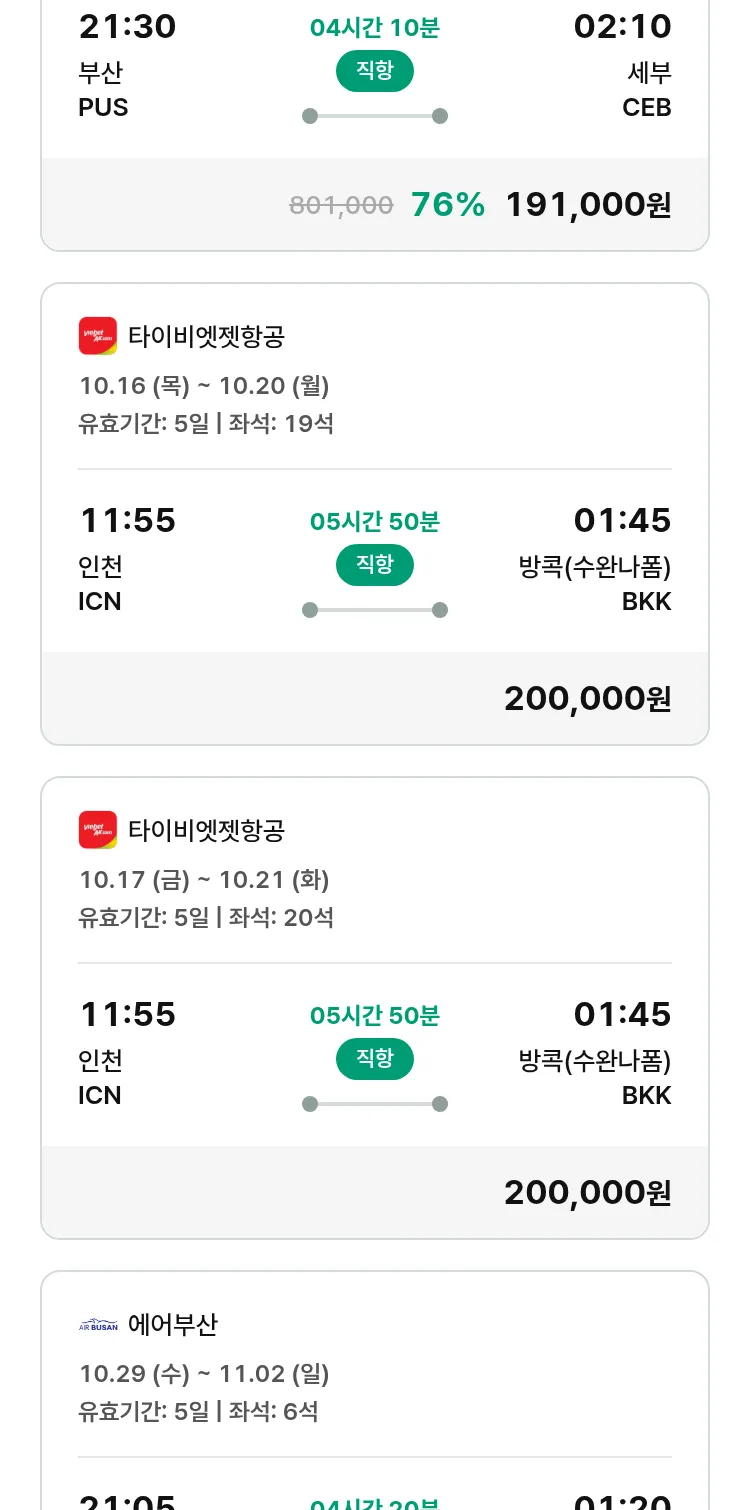This screenshot has height=1510, width=750.
Task: Tap the VietJet logo on the 10.16 flight
Action: 98,336
